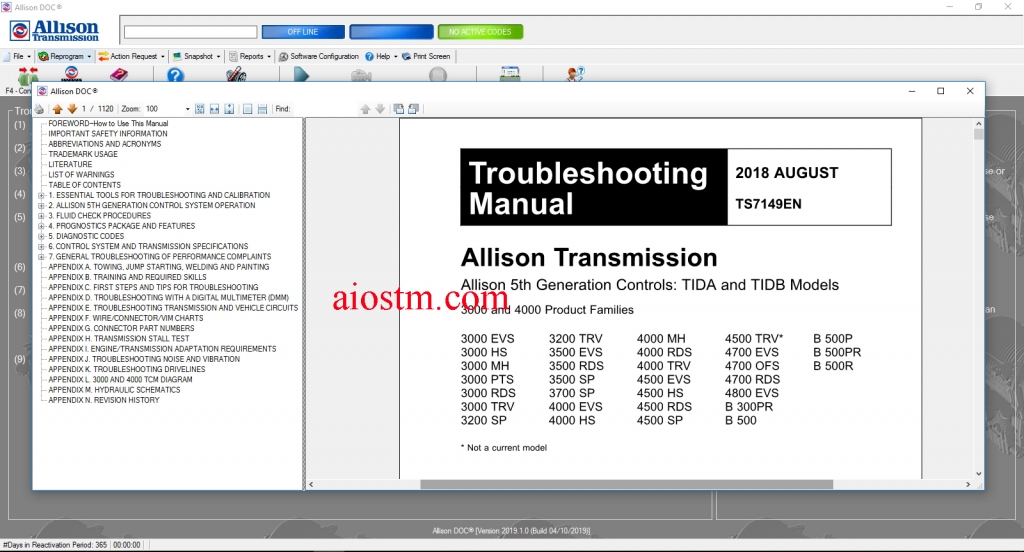Click '#Days in Reactivation Period: 365' status text
The height and width of the screenshot is (552, 1024).
coord(55,545)
